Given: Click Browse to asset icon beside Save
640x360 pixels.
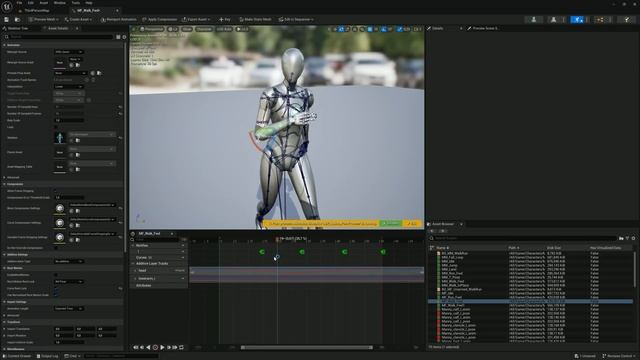Looking at the screenshot, I should tap(17, 19).
